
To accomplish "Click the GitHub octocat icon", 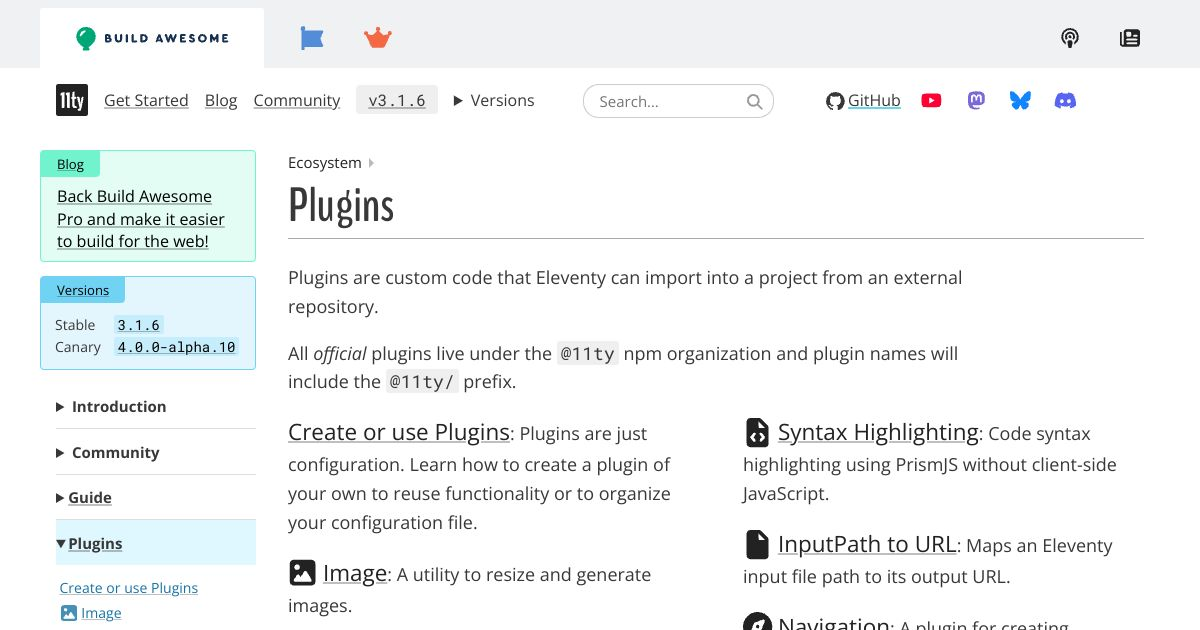I will pyautogui.click(x=835, y=101).
